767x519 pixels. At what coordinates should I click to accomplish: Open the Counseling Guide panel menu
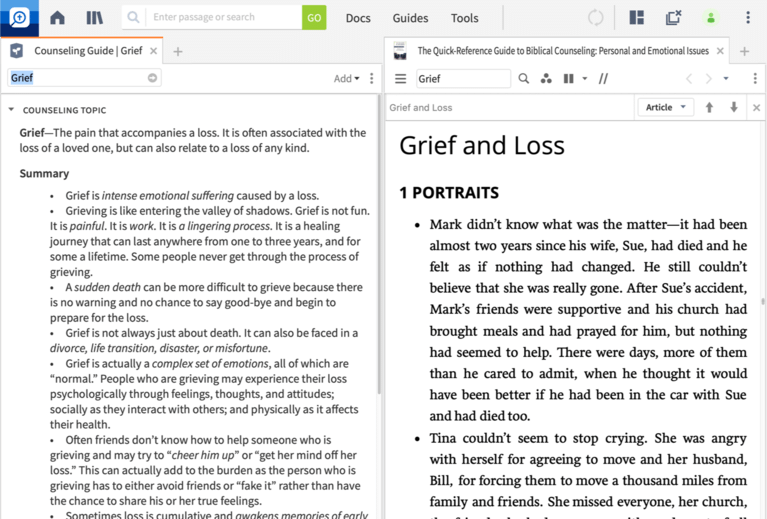click(x=372, y=78)
